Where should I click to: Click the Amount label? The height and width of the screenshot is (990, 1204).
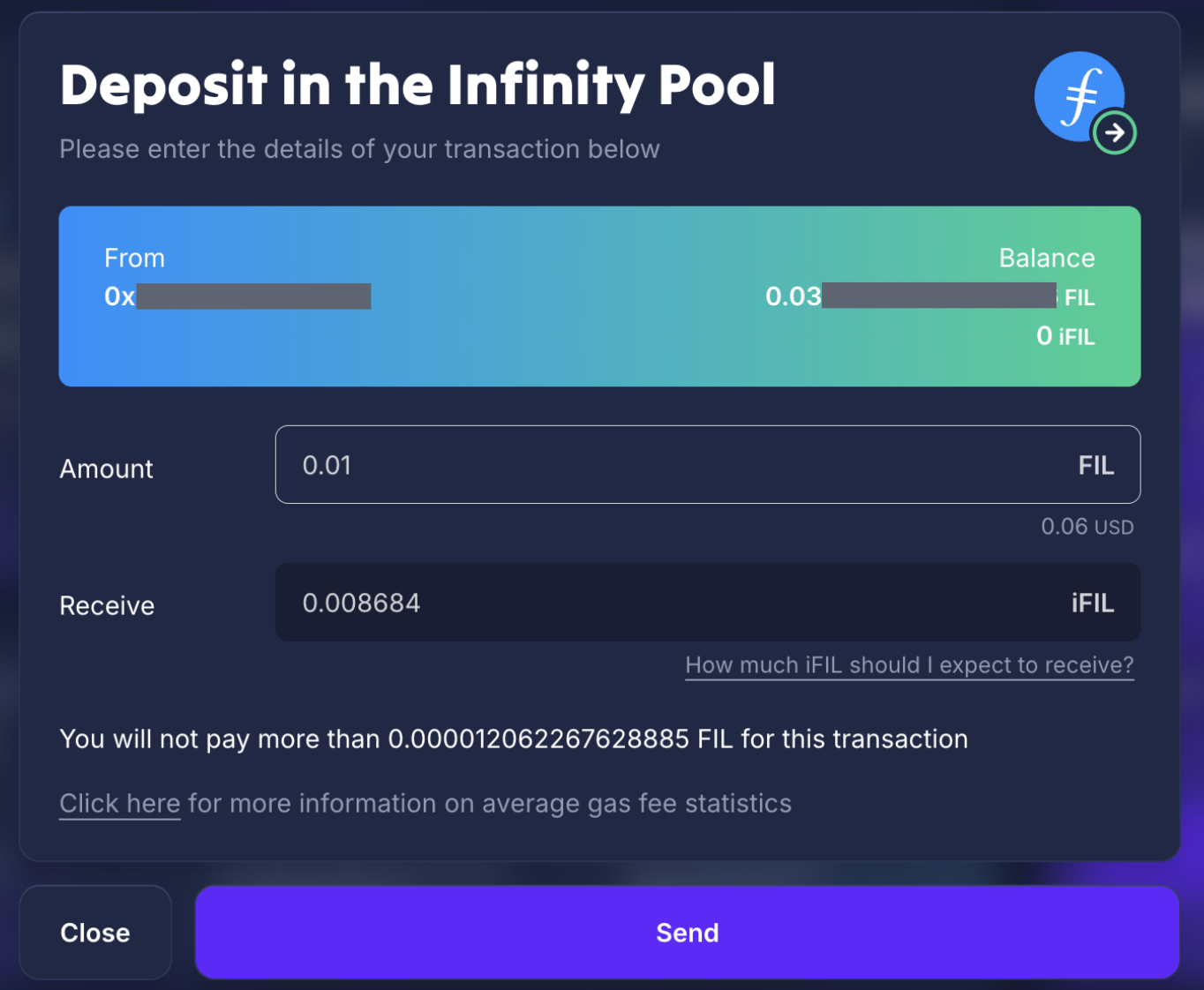coord(106,469)
